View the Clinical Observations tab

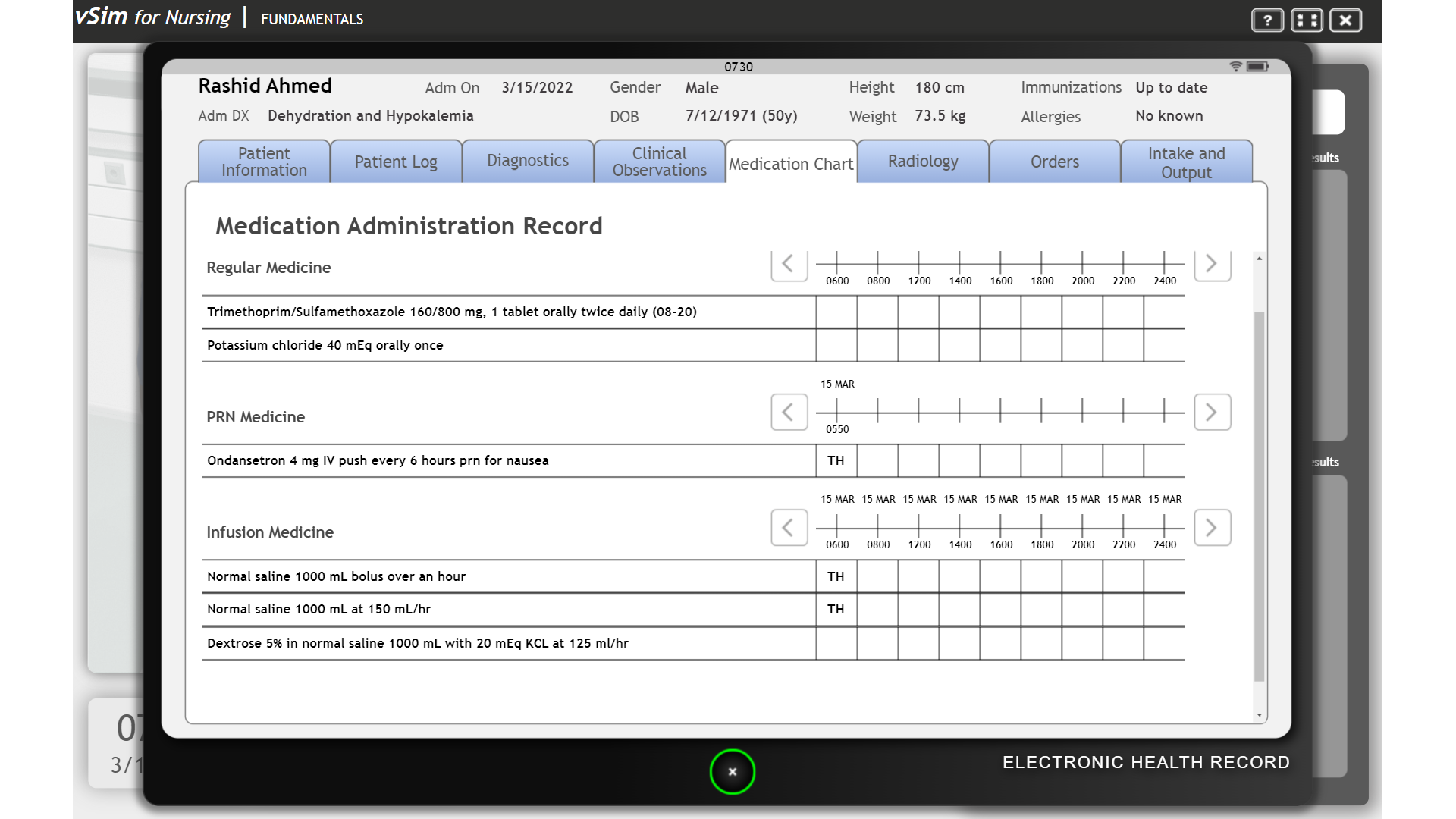tap(660, 162)
